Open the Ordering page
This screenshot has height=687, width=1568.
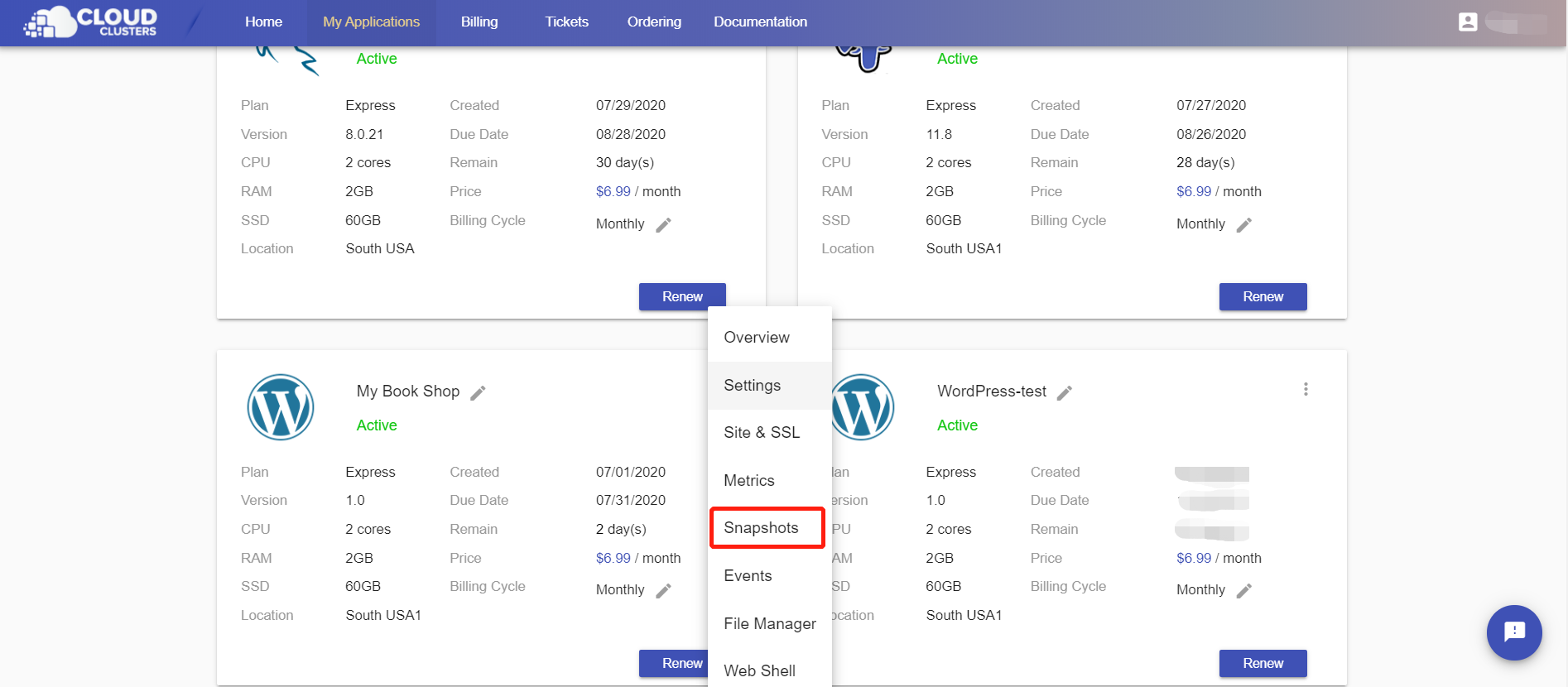point(654,22)
